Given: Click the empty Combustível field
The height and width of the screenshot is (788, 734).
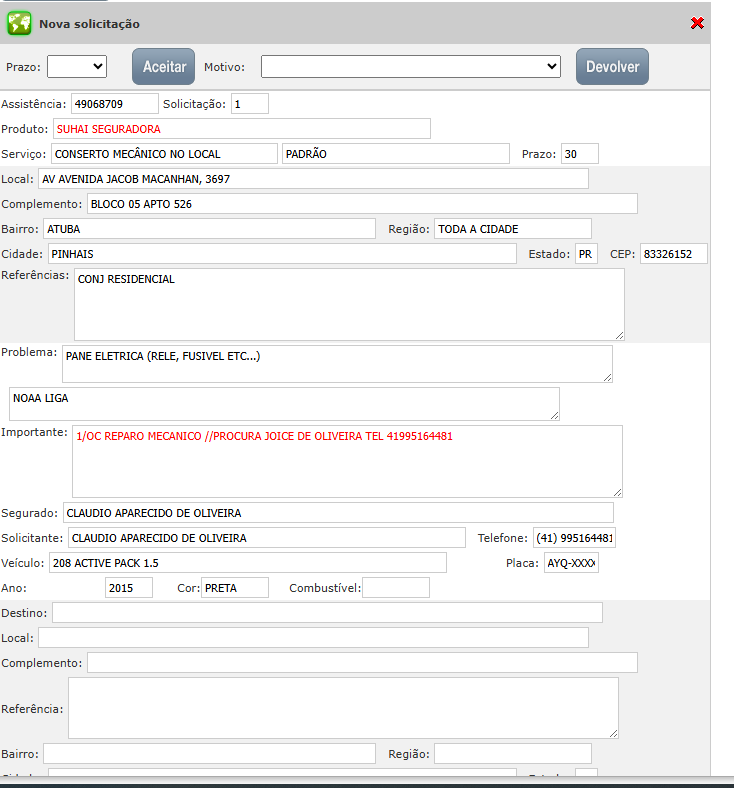Looking at the screenshot, I should pyautogui.click(x=396, y=588).
